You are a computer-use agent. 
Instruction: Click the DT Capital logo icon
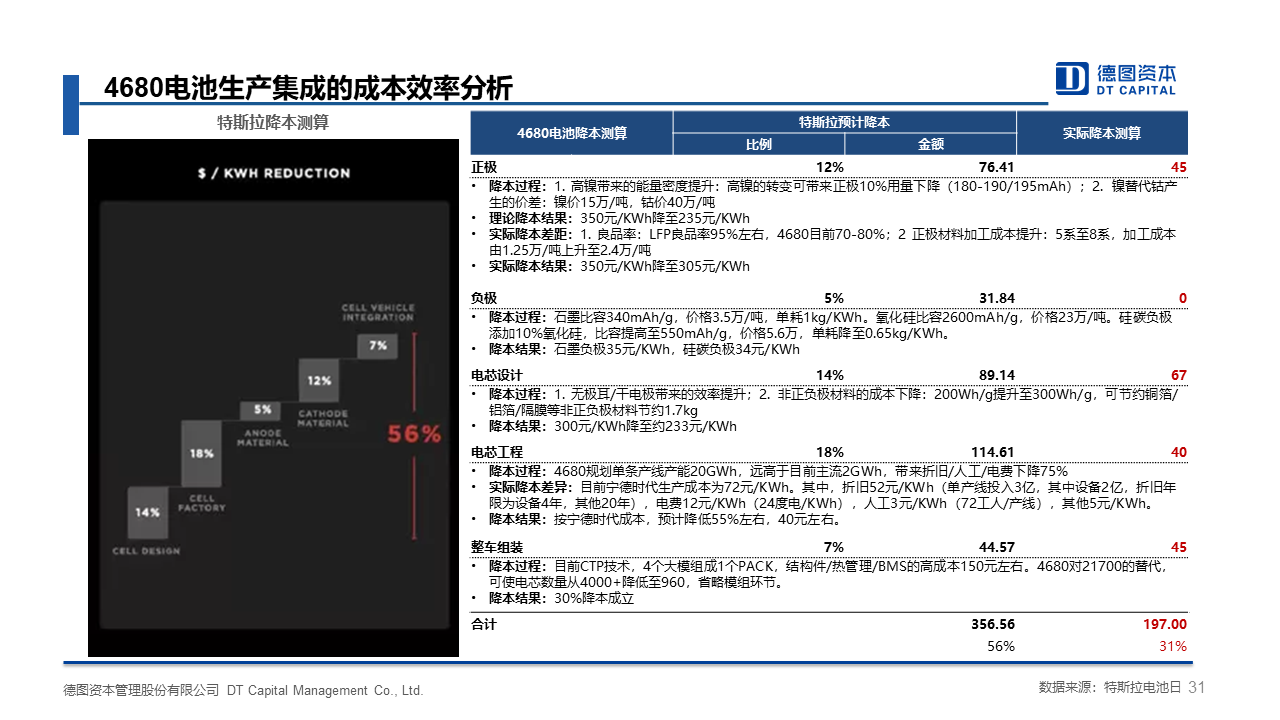point(1072,78)
